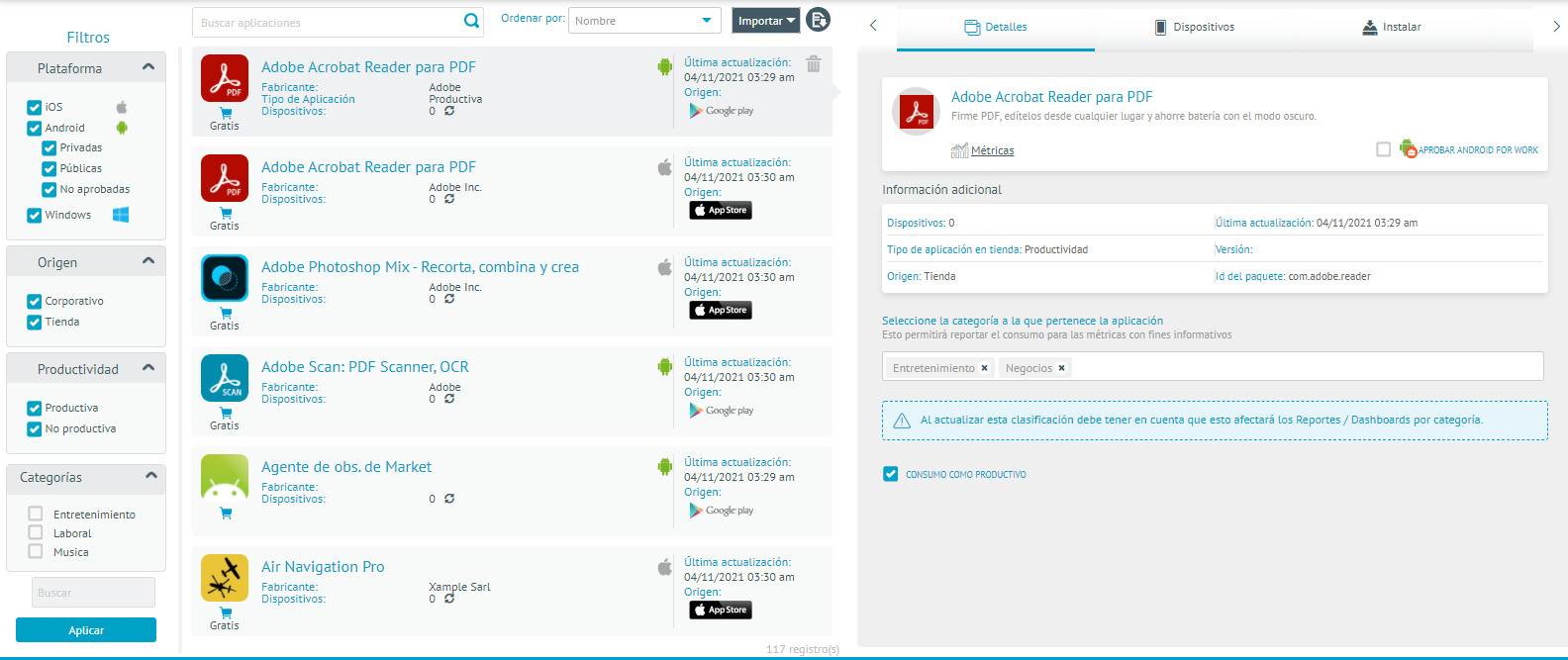1568x660 pixels.
Task: Open the Importar dropdown button
Action: (766, 21)
